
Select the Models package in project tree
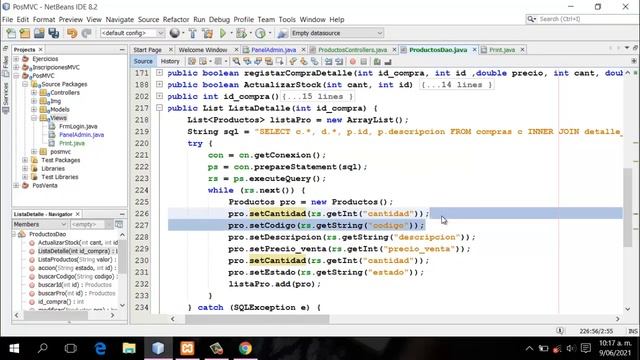pos(60,109)
